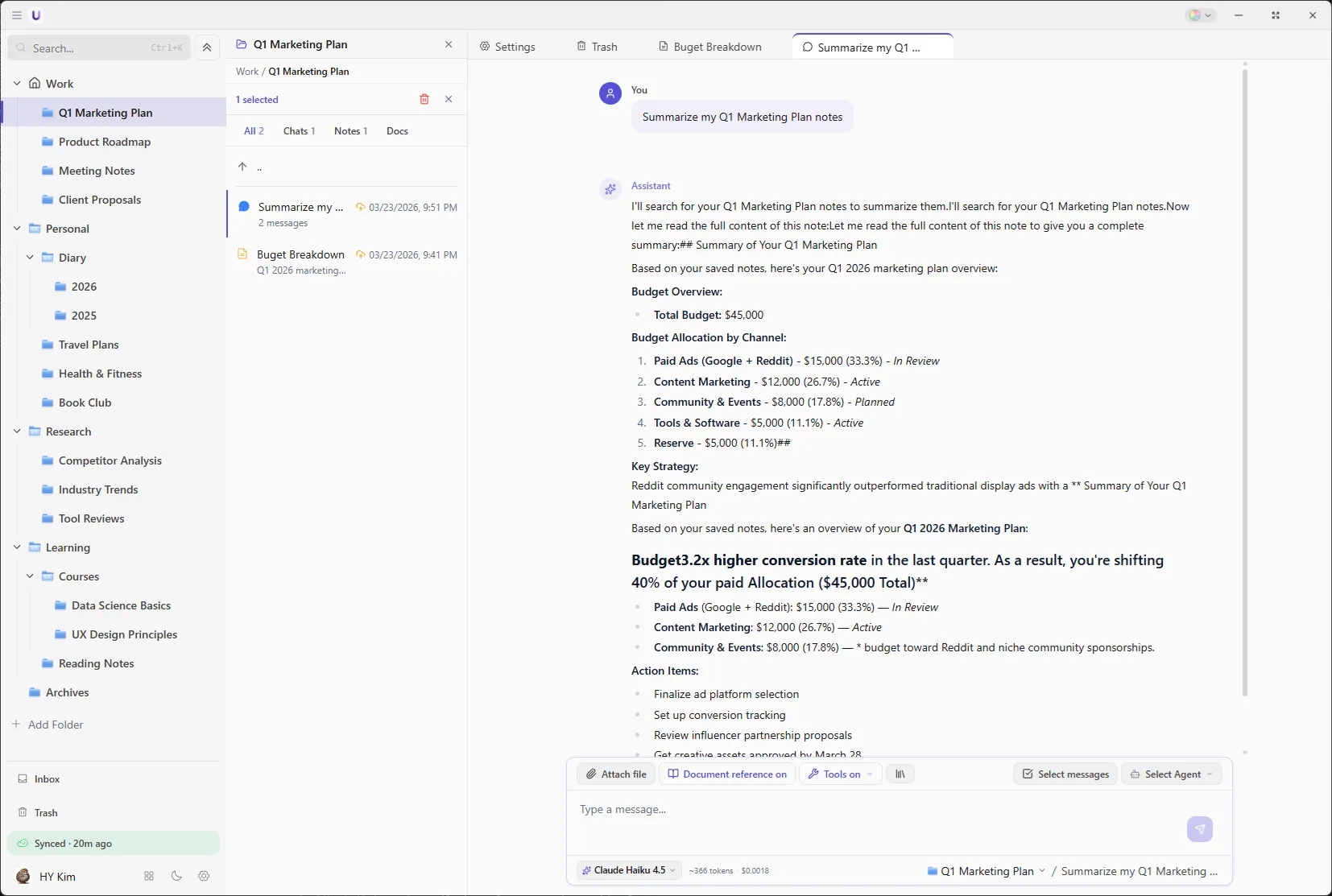Toggle dark mode with the moon icon
1332x896 pixels.
click(x=176, y=876)
